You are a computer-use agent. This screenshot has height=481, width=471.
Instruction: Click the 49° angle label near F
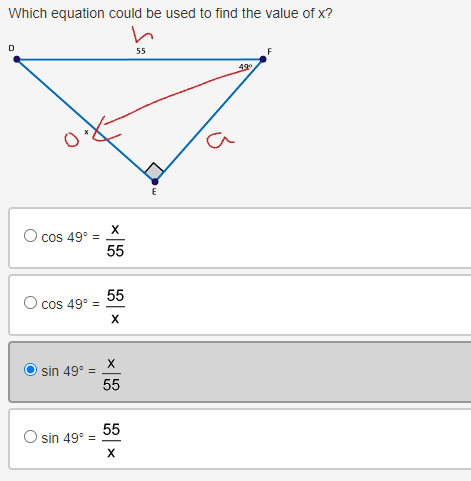coord(245,67)
